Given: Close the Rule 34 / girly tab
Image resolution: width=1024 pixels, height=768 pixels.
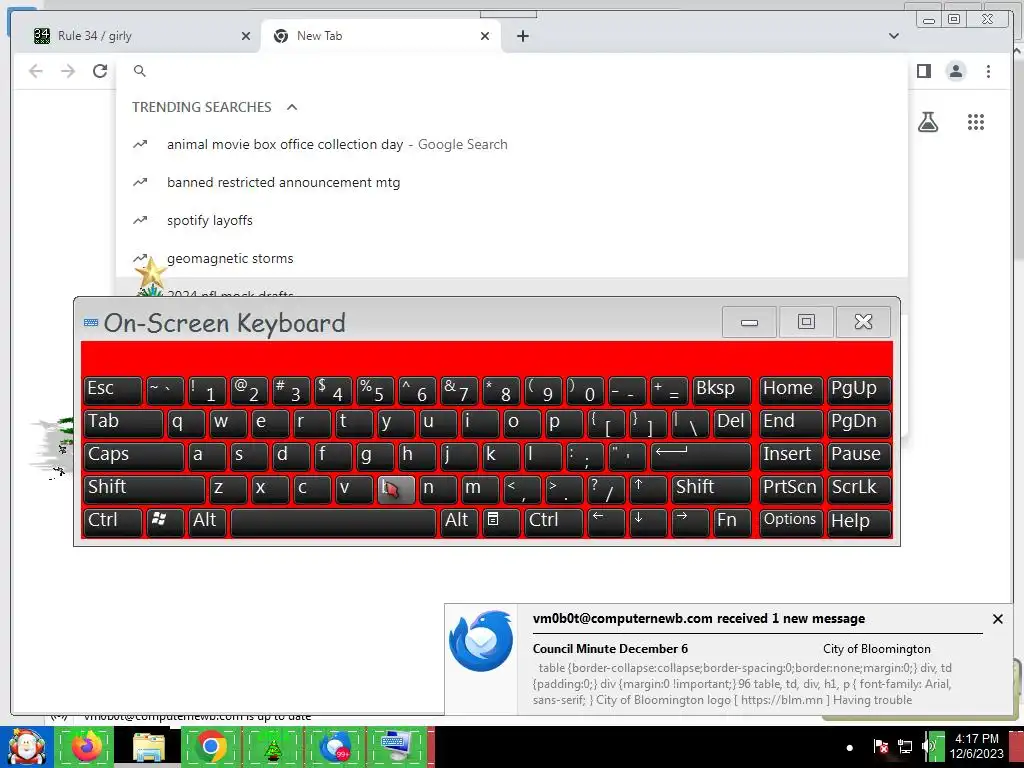Looking at the screenshot, I should pyautogui.click(x=246, y=36).
